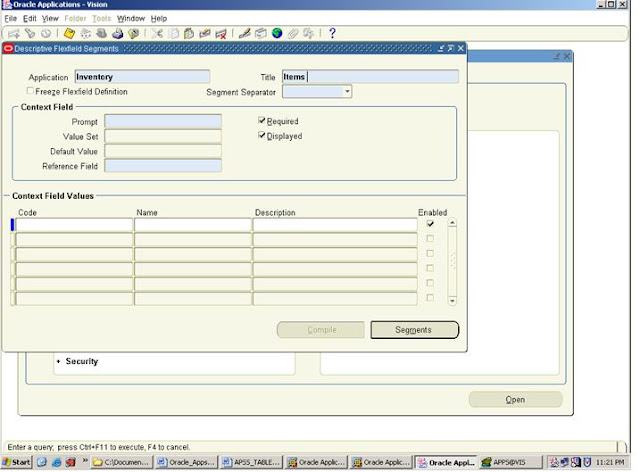
Task: Click the Compile button
Action: point(321,330)
